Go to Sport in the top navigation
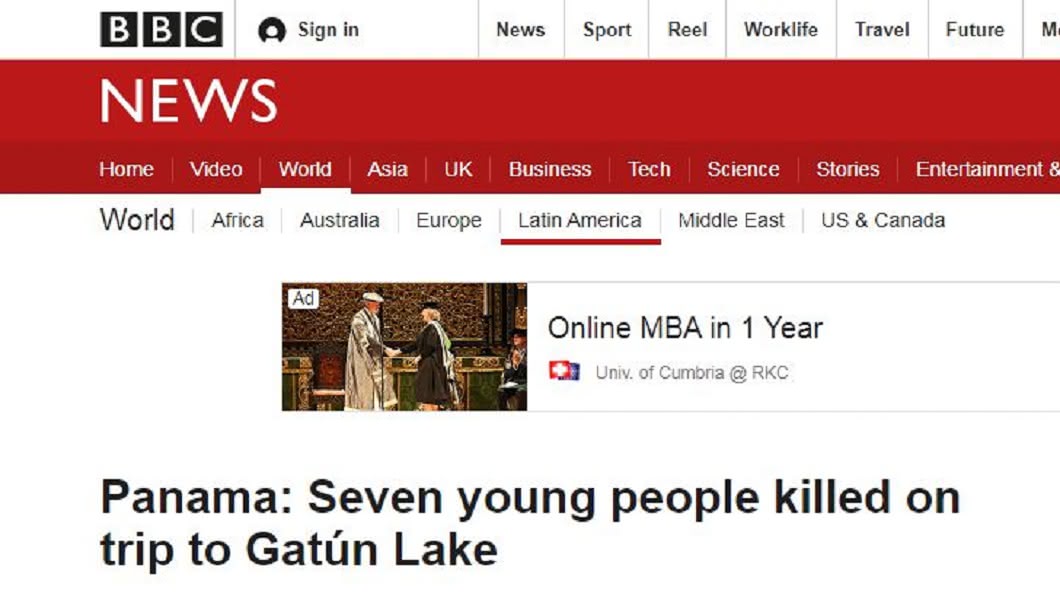This screenshot has height=596, width=1060. [x=607, y=30]
